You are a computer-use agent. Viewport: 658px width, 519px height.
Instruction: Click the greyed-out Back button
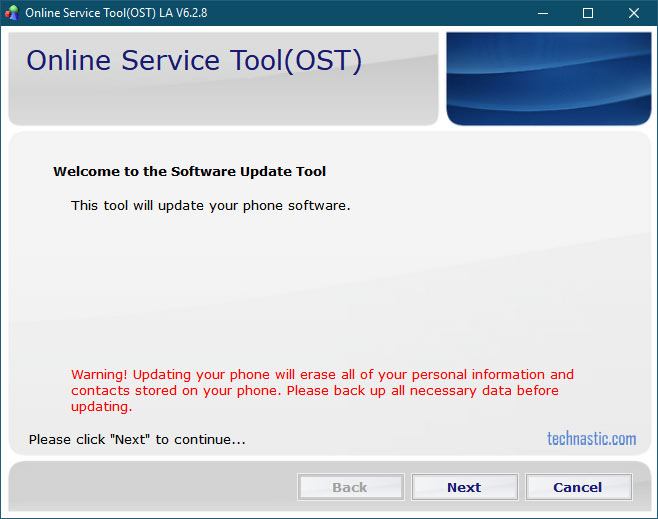[350, 487]
